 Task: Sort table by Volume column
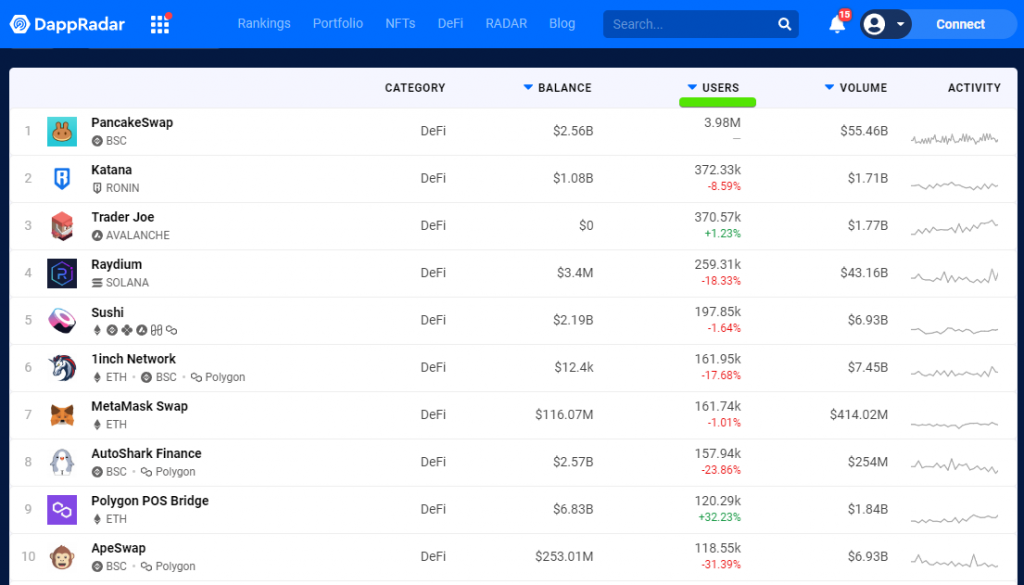tap(856, 88)
